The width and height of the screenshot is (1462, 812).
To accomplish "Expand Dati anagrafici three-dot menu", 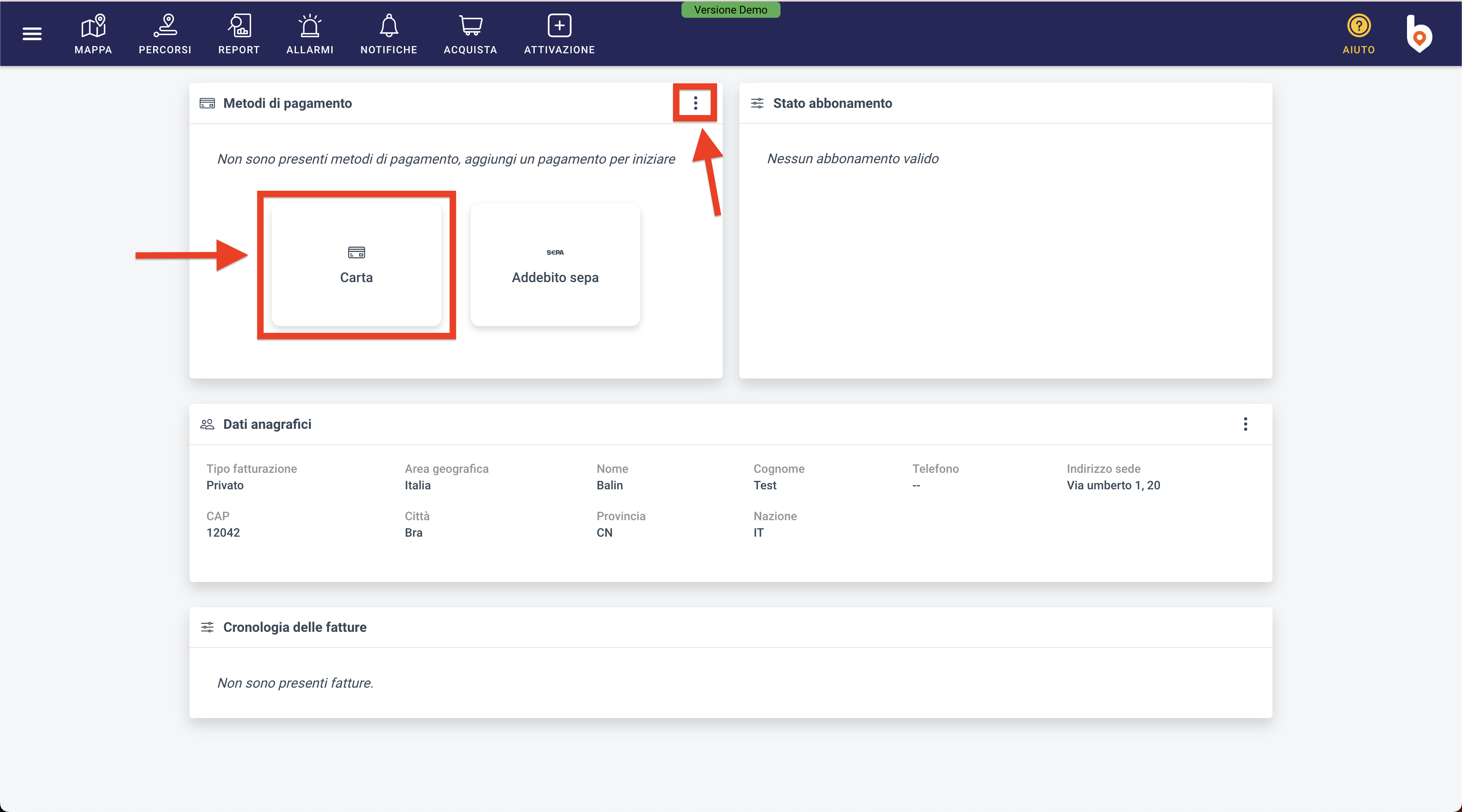I will coord(1245,424).
